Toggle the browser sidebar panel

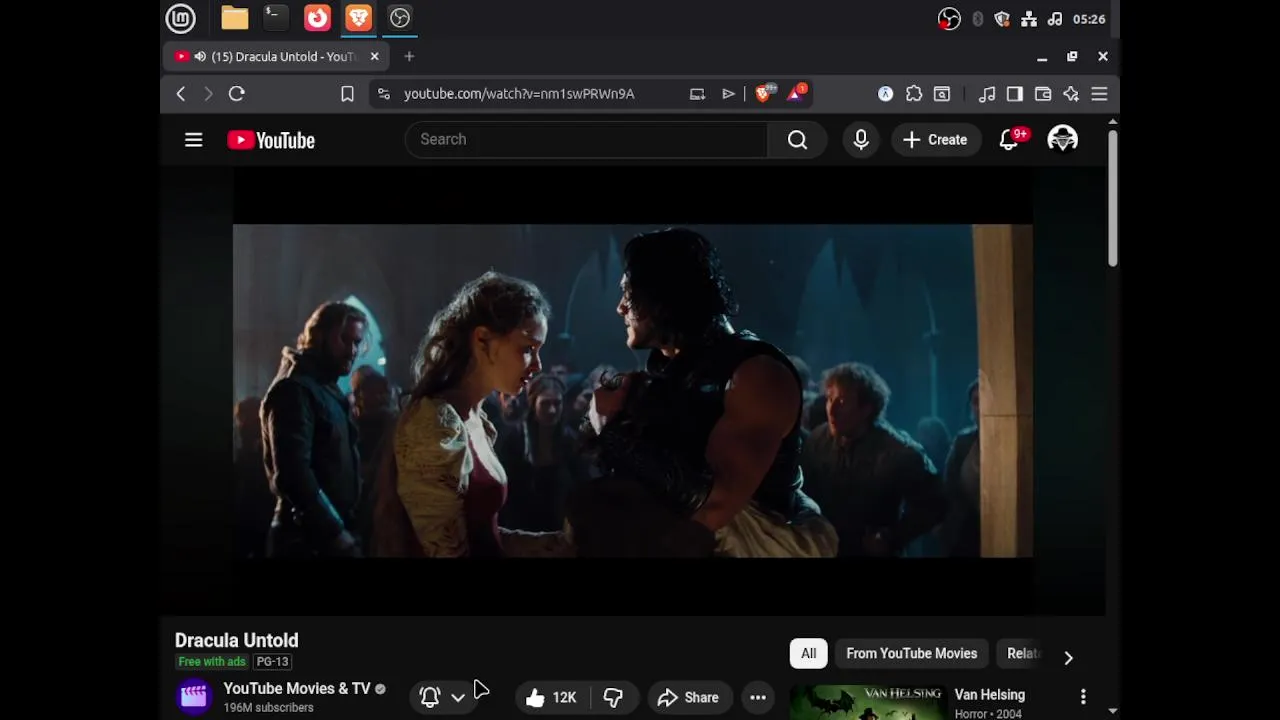point(1015,94)
